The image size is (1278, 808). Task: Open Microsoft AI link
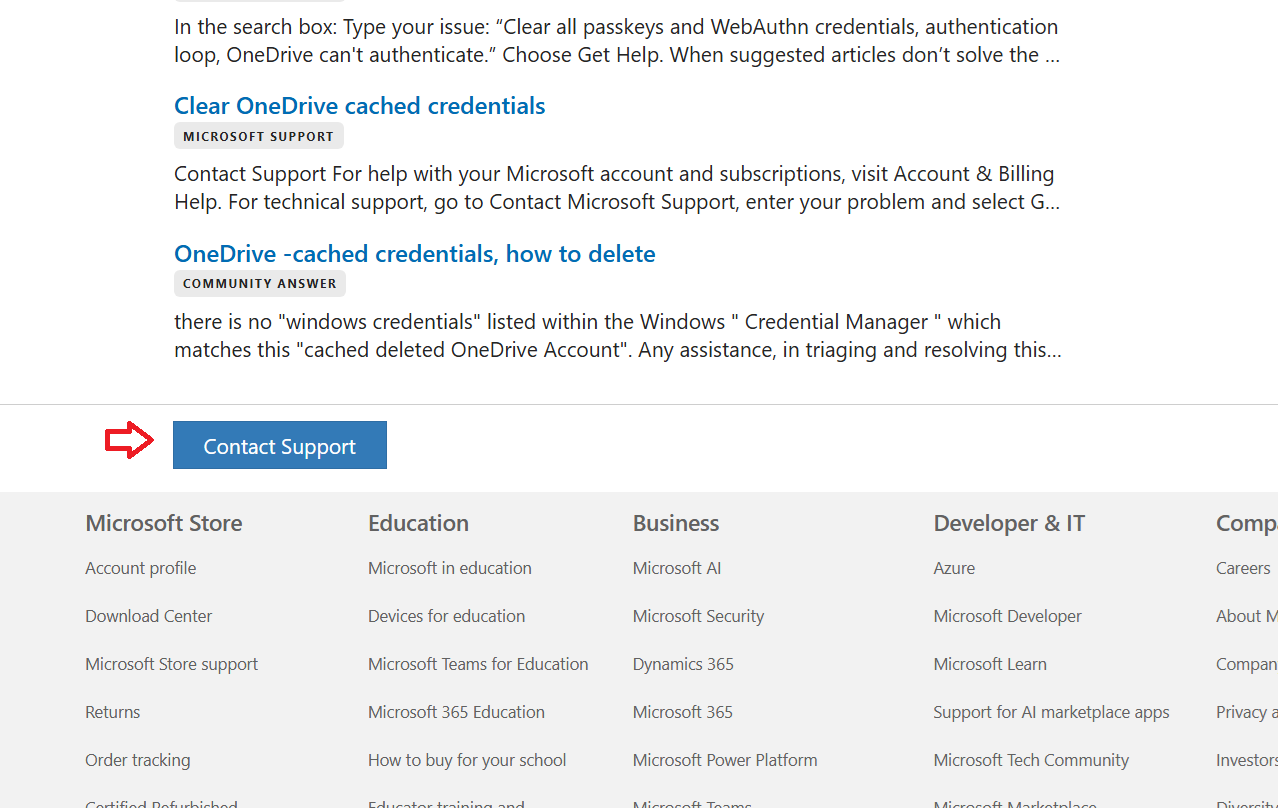pyautogui.click(x=677, y=568)
